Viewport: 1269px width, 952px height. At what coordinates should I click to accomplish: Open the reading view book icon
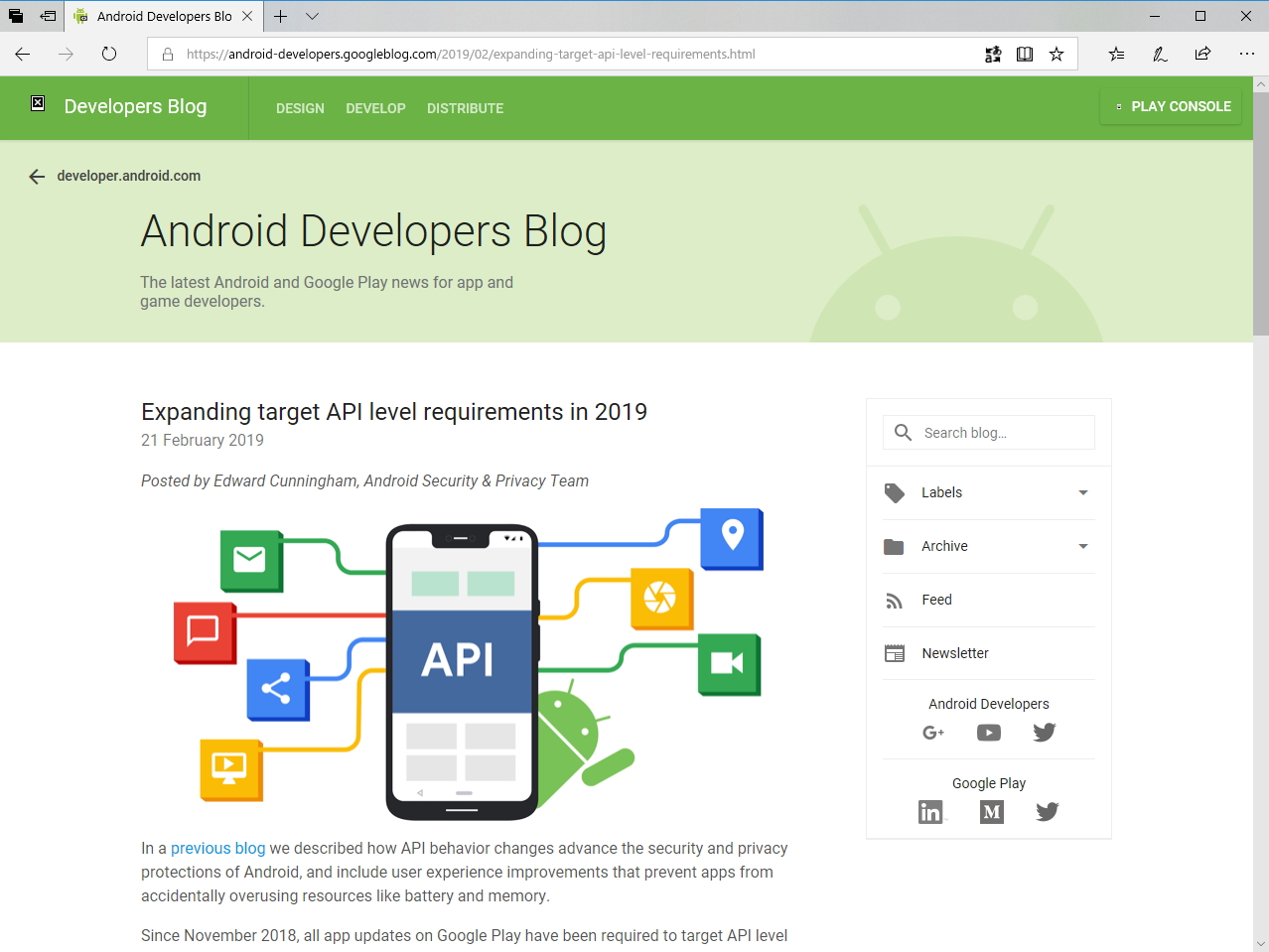[1024, 54]
